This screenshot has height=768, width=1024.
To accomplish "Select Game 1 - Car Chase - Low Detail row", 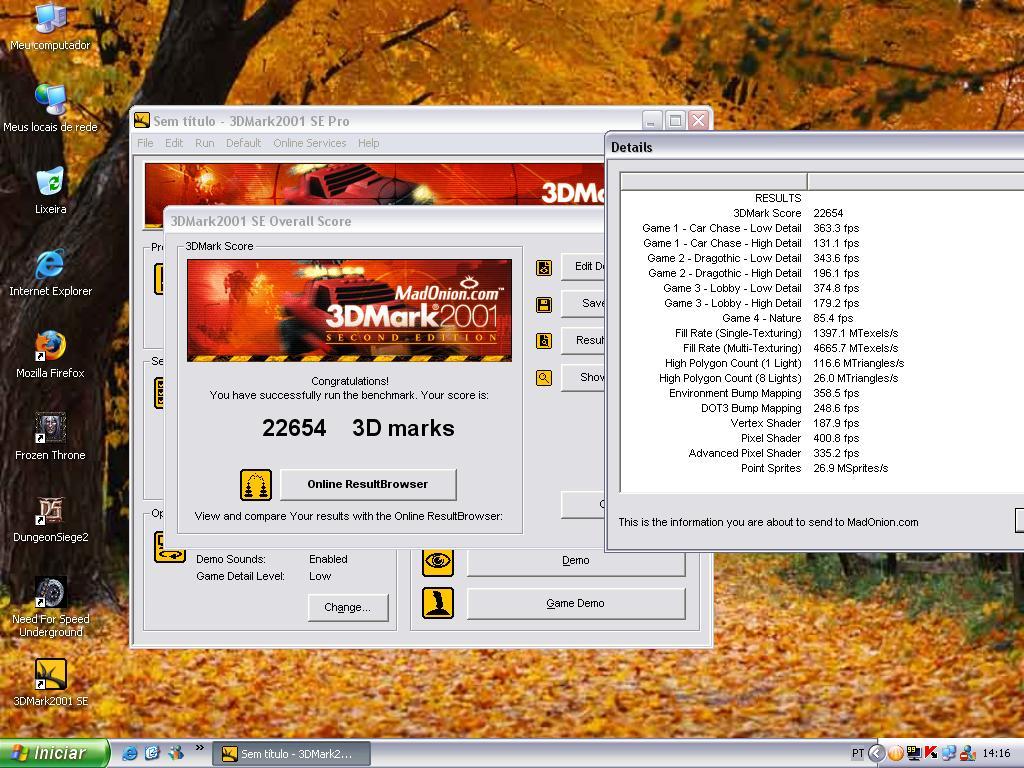I will pos(822,228).
